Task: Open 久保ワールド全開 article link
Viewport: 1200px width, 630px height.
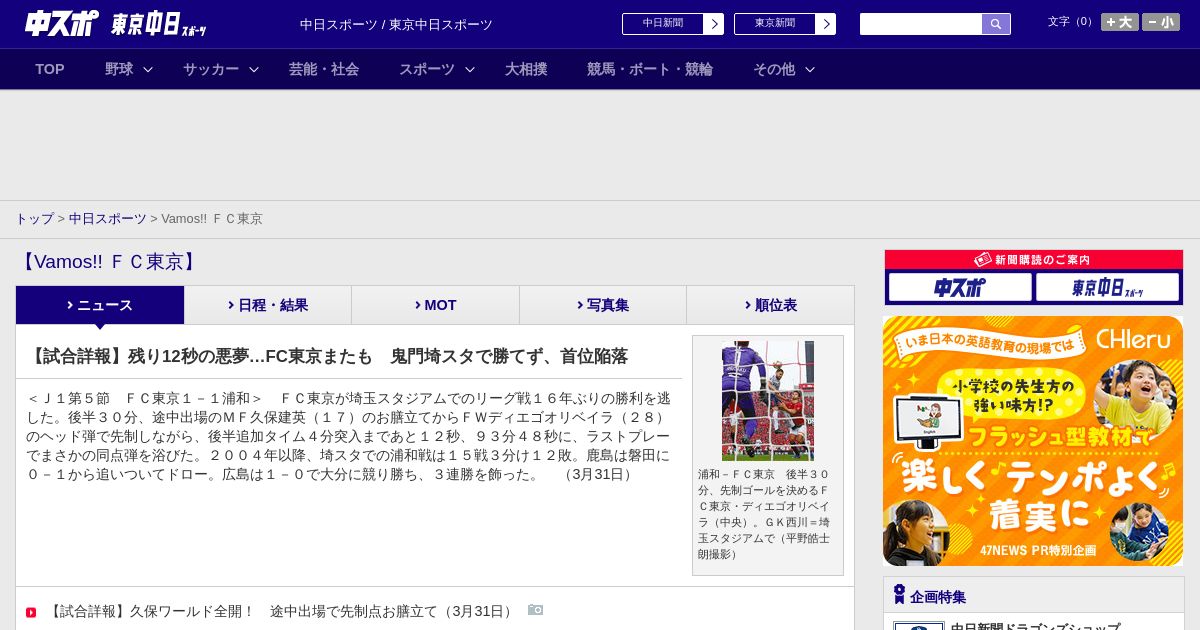Action: pos(281,611)
